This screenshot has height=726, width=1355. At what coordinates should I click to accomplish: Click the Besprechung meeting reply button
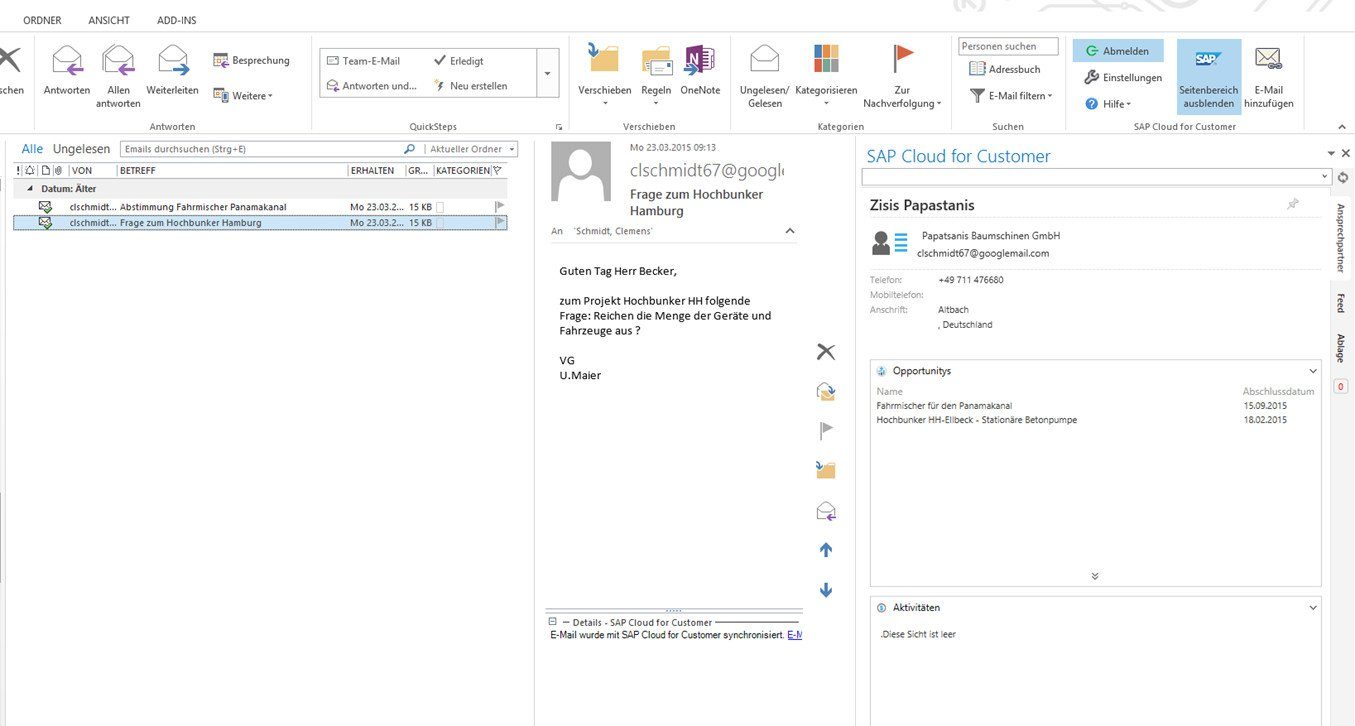click(251, 60)
